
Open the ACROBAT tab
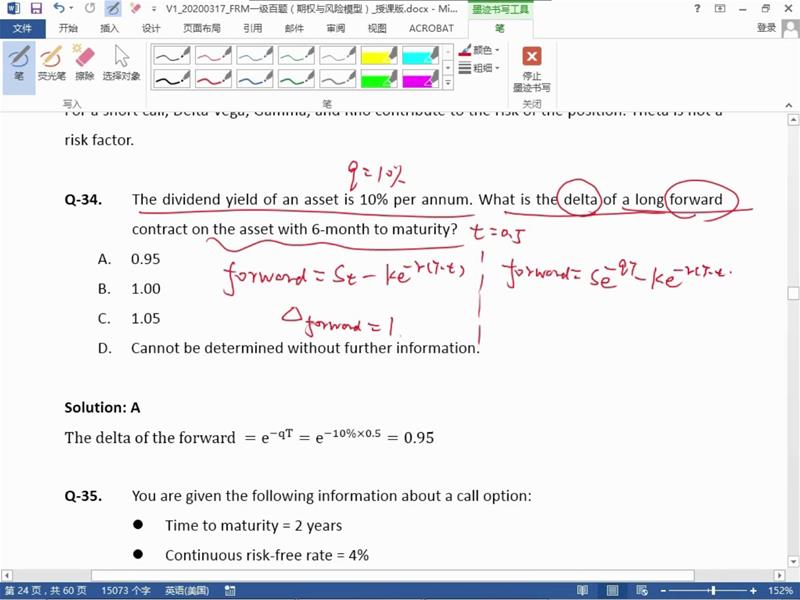431,29
